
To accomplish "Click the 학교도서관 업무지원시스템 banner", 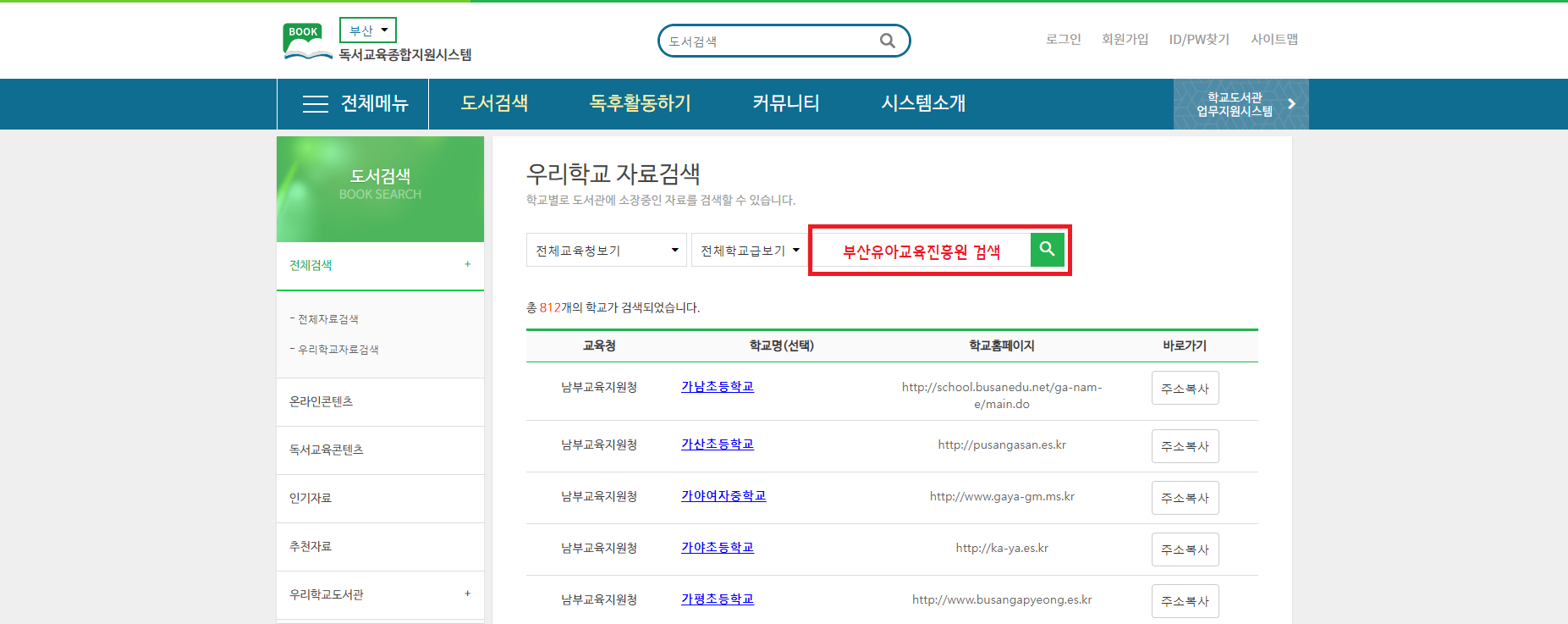I will pyautogui.click(x=1241, y=104).
